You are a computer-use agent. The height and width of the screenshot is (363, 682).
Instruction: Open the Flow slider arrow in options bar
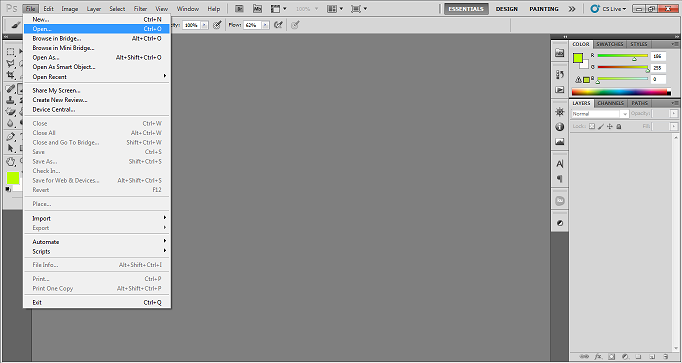click(x=265, y=25)
